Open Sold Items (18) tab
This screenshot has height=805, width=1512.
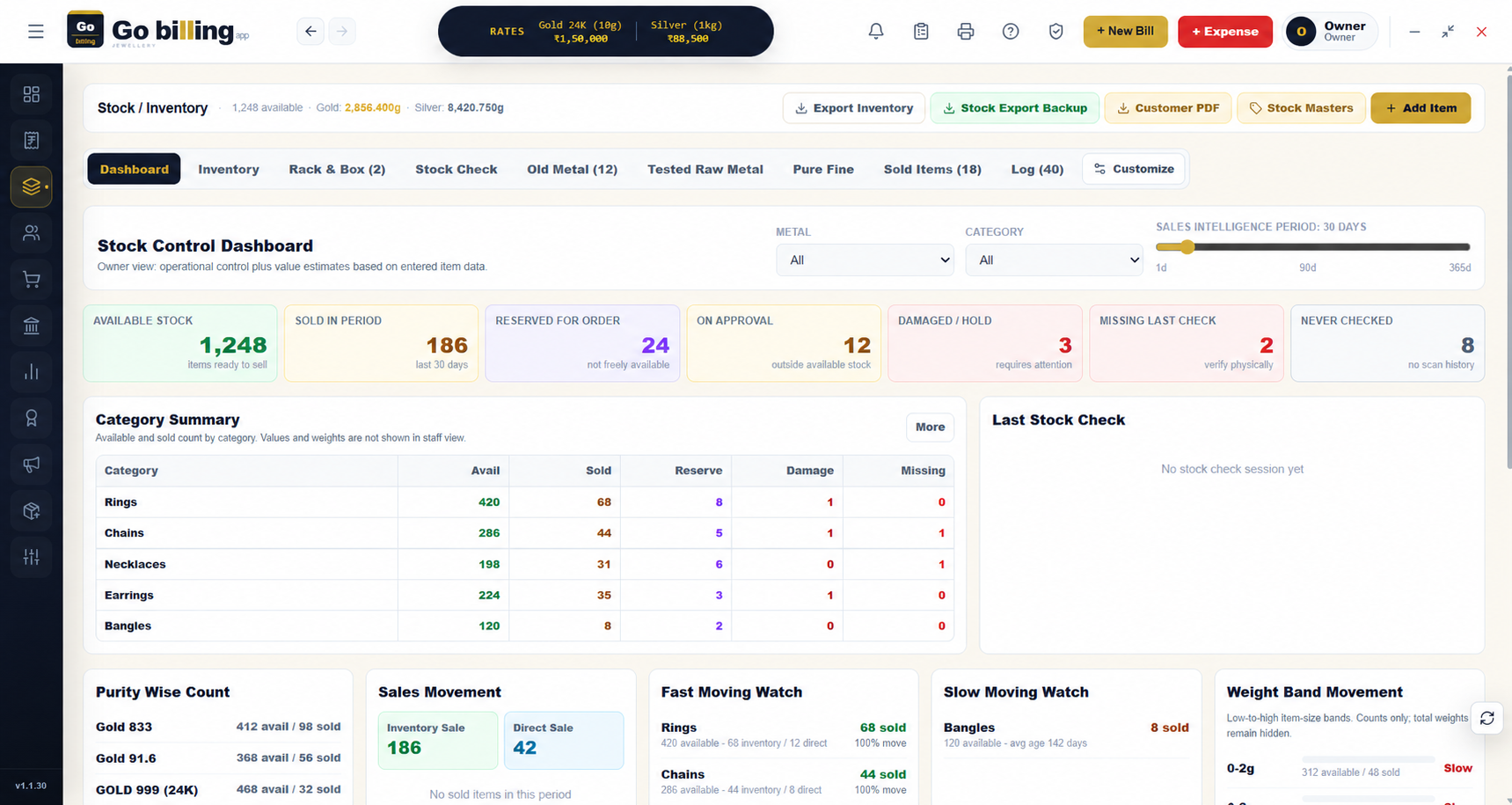(x=932, y=169)
